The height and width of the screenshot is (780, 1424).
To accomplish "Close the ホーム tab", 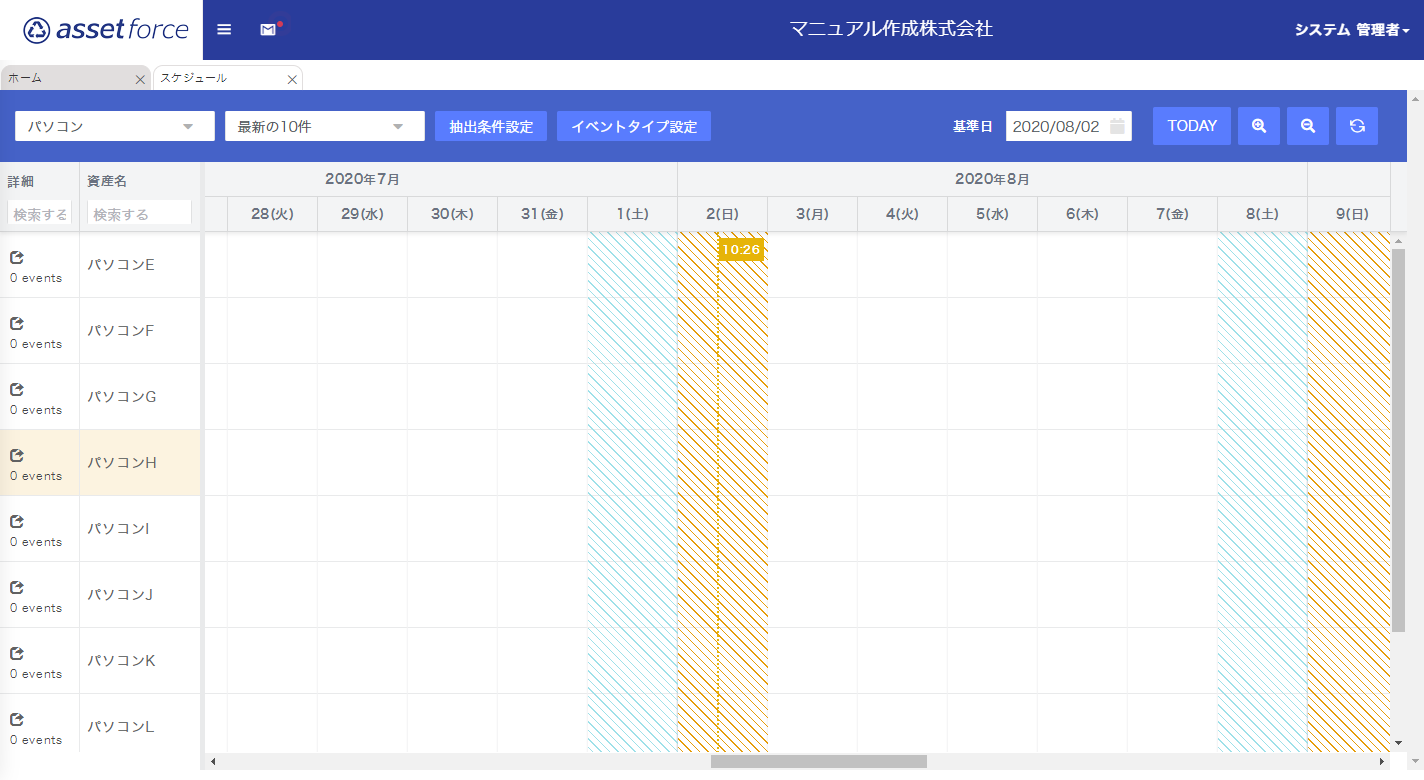I will [140, 79].
